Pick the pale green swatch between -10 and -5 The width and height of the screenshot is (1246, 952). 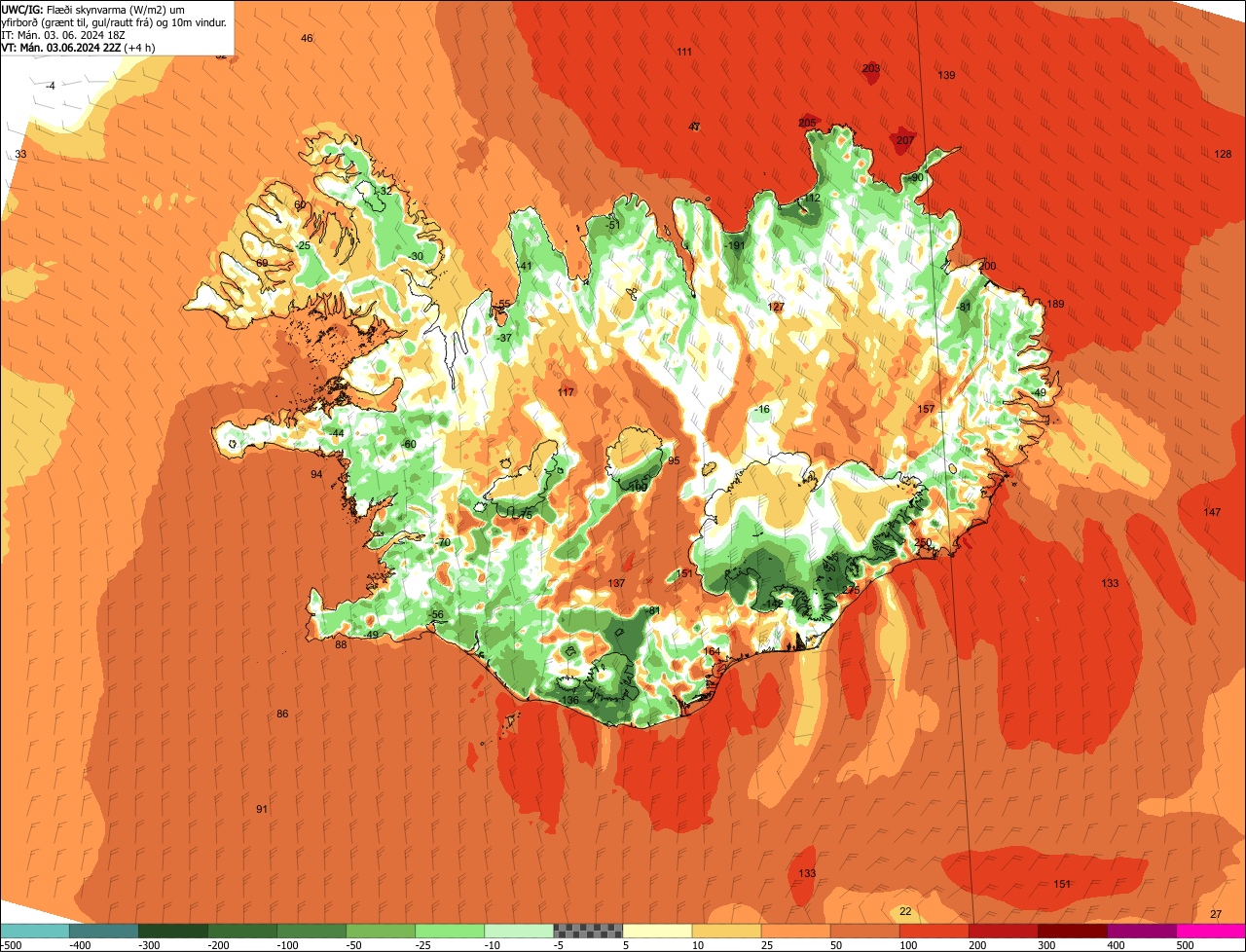(x=518, y=931)
